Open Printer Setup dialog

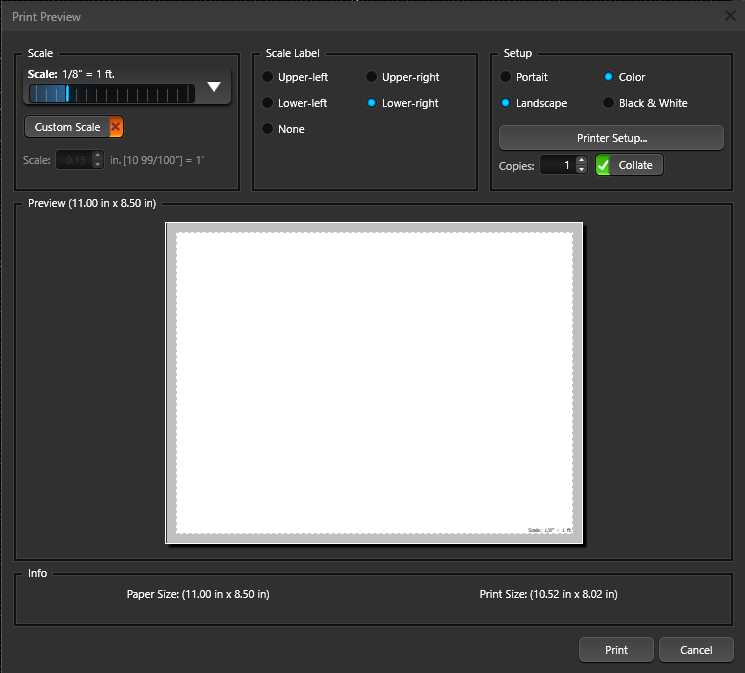pos(611,137)
